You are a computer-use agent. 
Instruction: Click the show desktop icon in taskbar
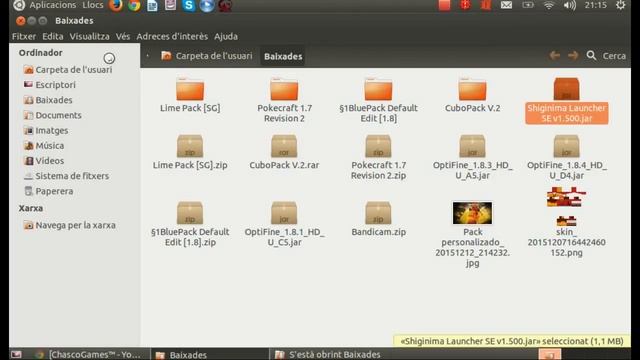pyautogui.click(x=16, y=354)
